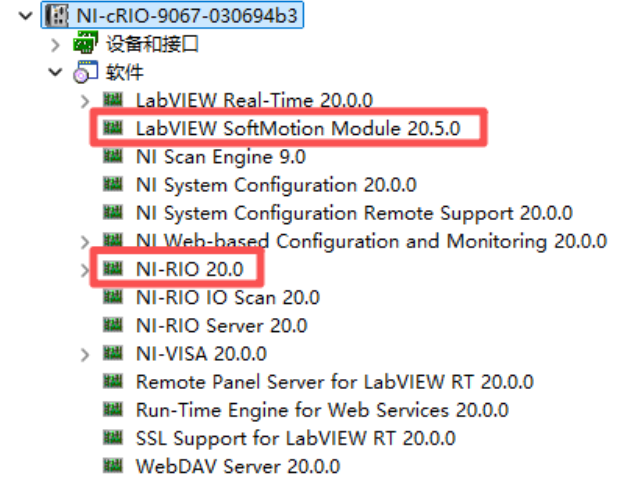Click icon beside WebDAV Server 20.0.0
This screenshot has height=479, width=630.
(113, 465)
